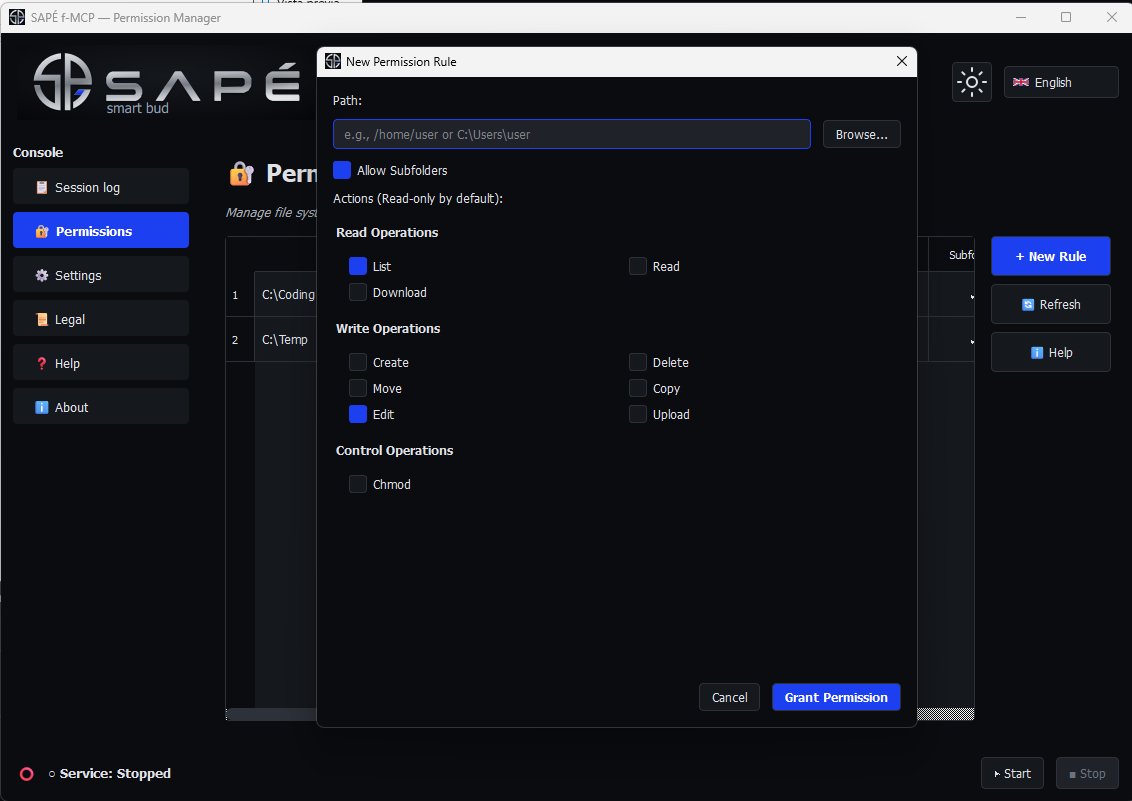Click the dialog's SAPÉ title bar icon
The image size is (1132, 801).
[x=333, y=61]
